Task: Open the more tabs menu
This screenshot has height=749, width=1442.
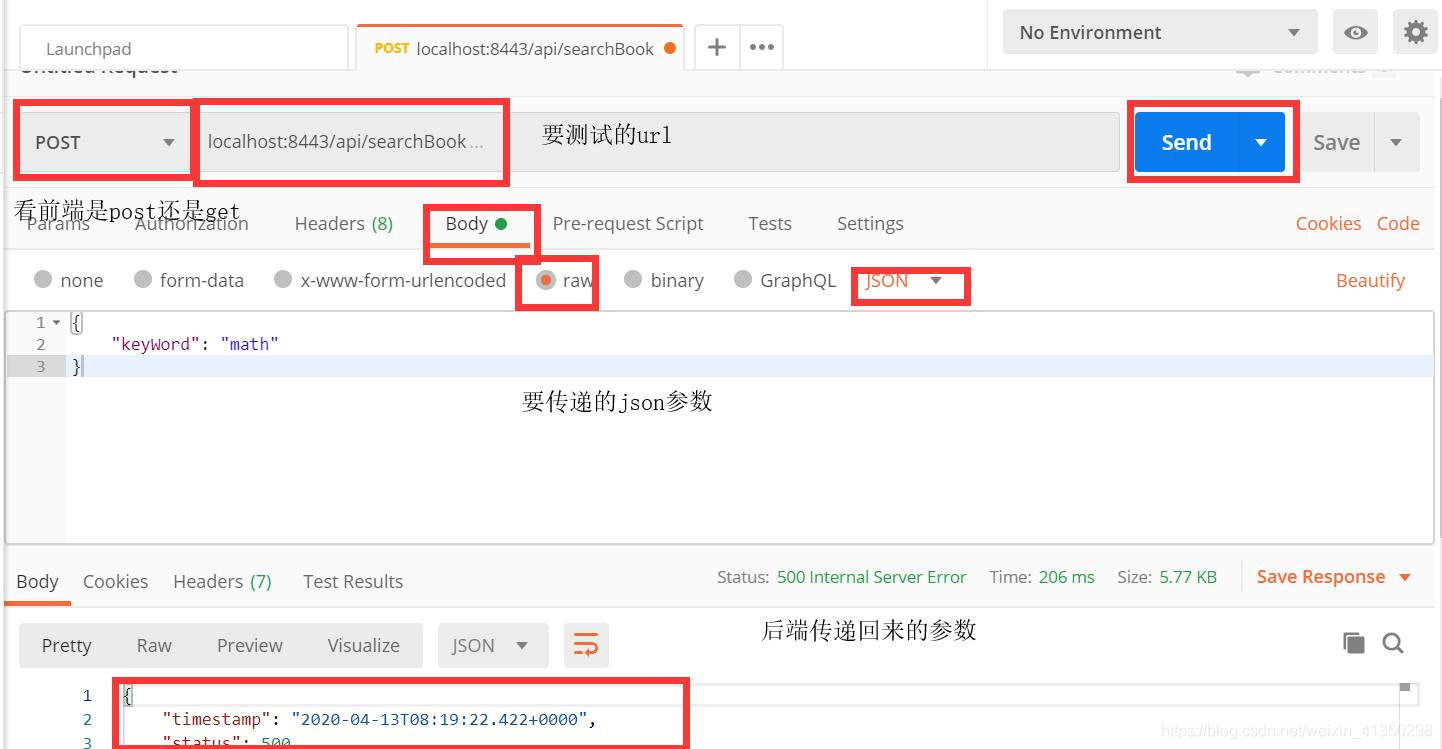Action: pyautogui.click(x=761, y=45)
